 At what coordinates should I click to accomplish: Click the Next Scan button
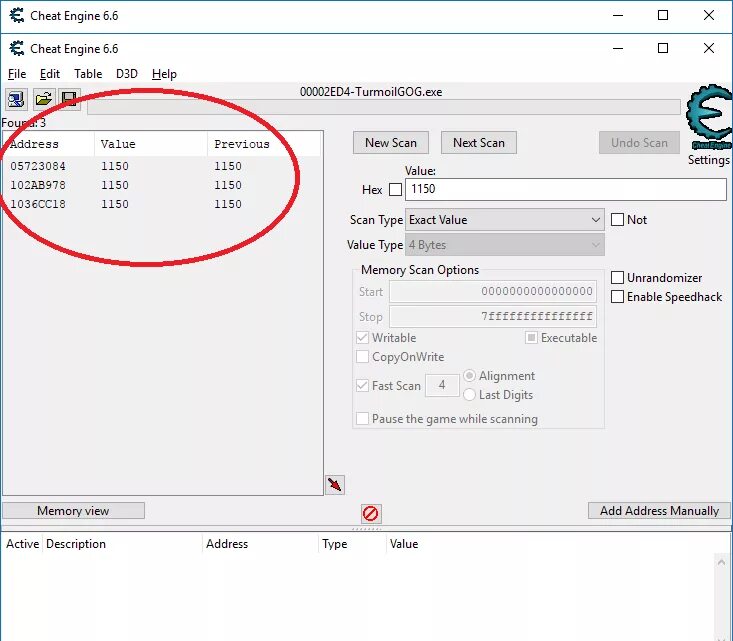[x=479, y=143]
